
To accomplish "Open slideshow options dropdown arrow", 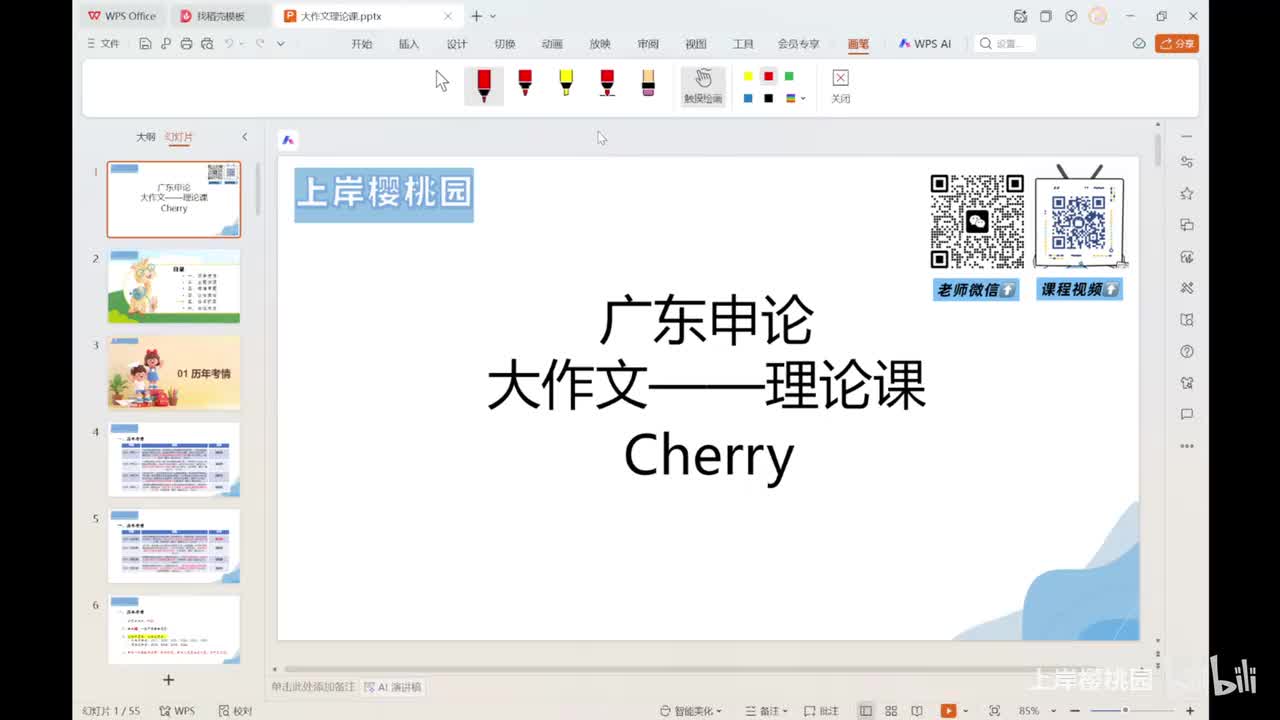I will coord(966,711).
